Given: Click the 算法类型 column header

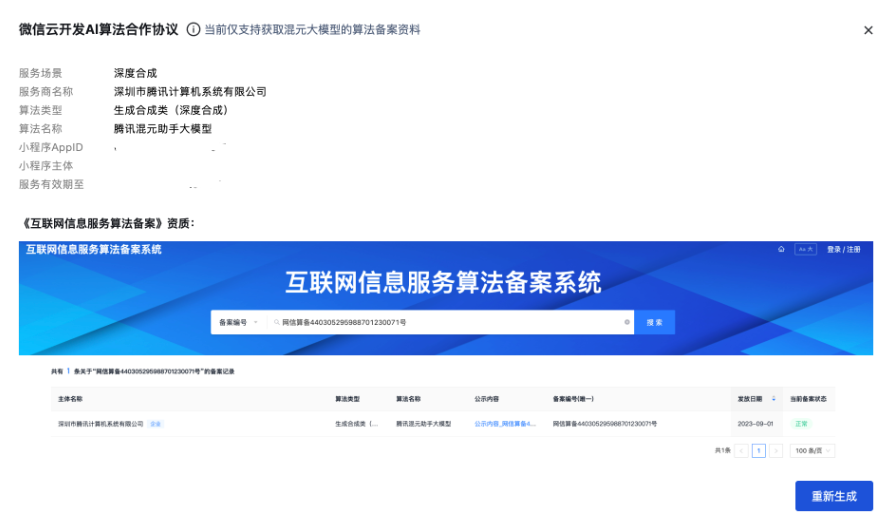Looking at the screenshot, I should tap(347, 399).
